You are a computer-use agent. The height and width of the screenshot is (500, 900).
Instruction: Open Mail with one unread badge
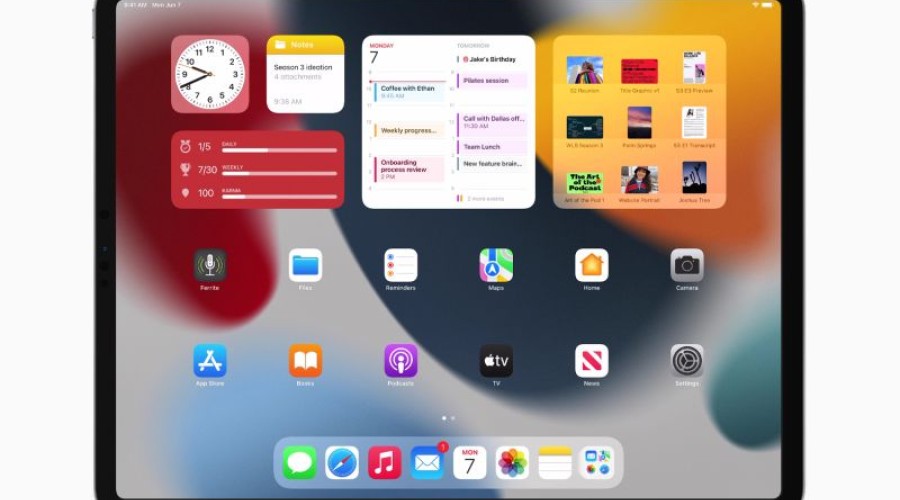(427, 463)
